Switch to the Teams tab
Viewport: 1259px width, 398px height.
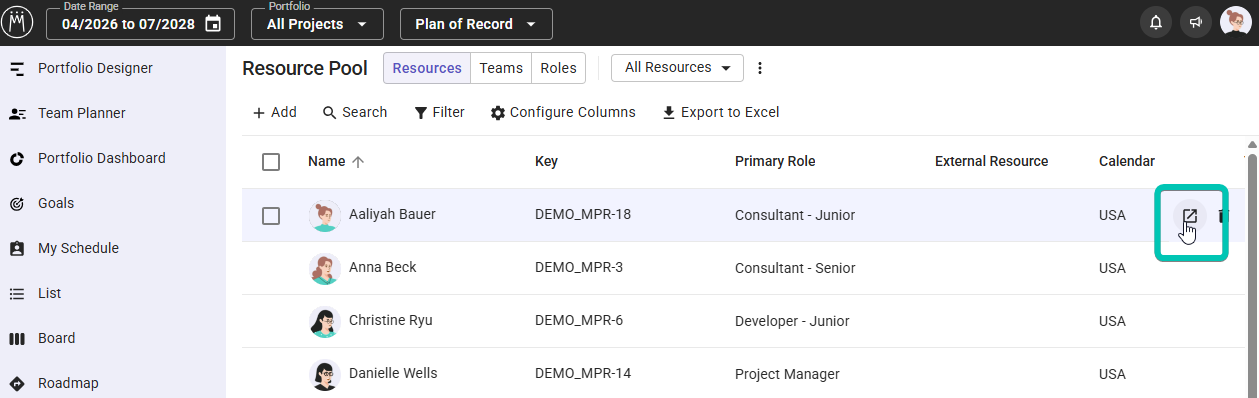501,68
